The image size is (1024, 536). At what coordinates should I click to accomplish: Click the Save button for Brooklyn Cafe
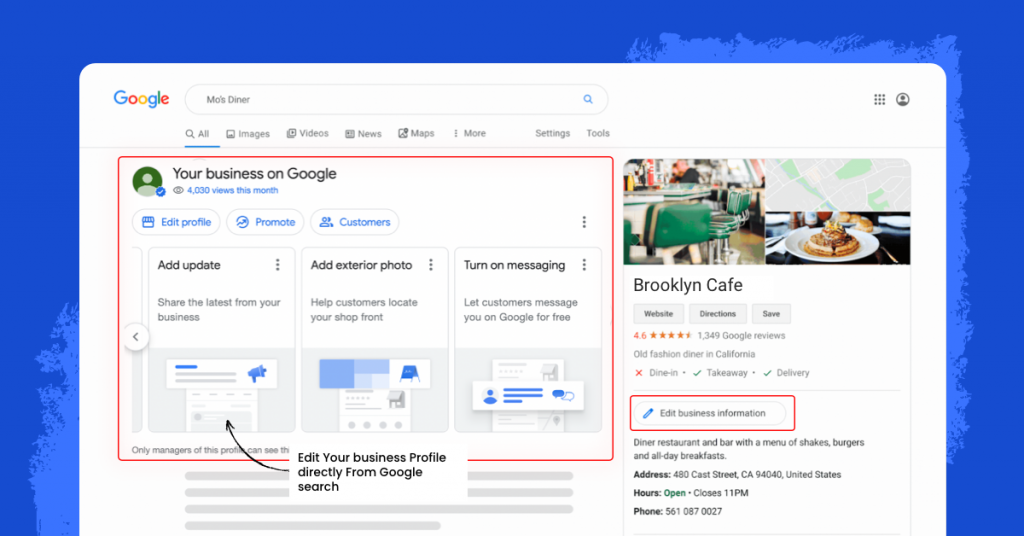pyautogui.click(x=771, y=314)
